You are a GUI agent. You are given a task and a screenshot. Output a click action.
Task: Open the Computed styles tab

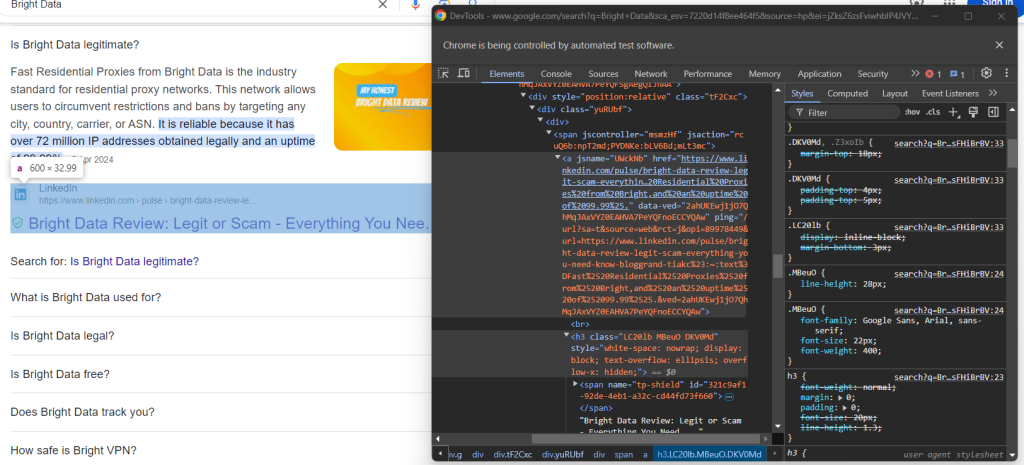(x=847, y=93)
